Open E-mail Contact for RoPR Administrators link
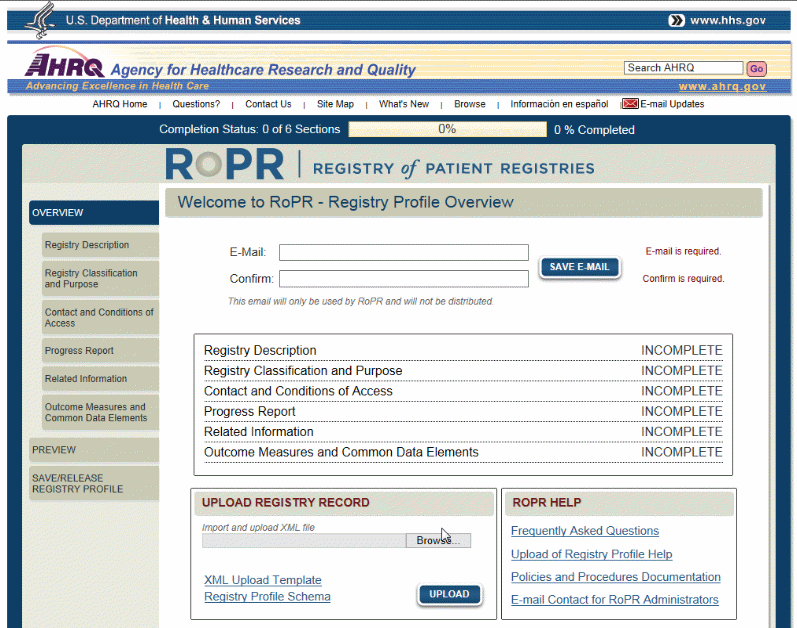797x628 pixels. 615,600
